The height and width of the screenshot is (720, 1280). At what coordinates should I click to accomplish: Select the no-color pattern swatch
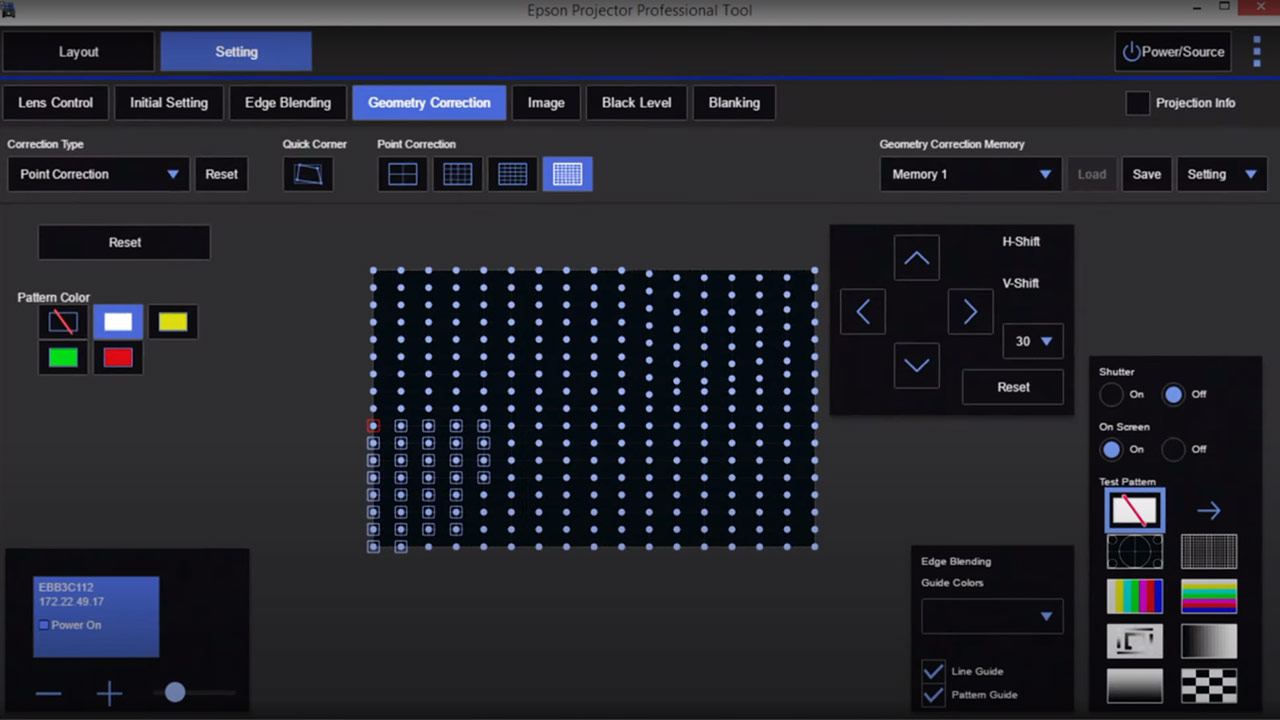(x=63, y=322)
